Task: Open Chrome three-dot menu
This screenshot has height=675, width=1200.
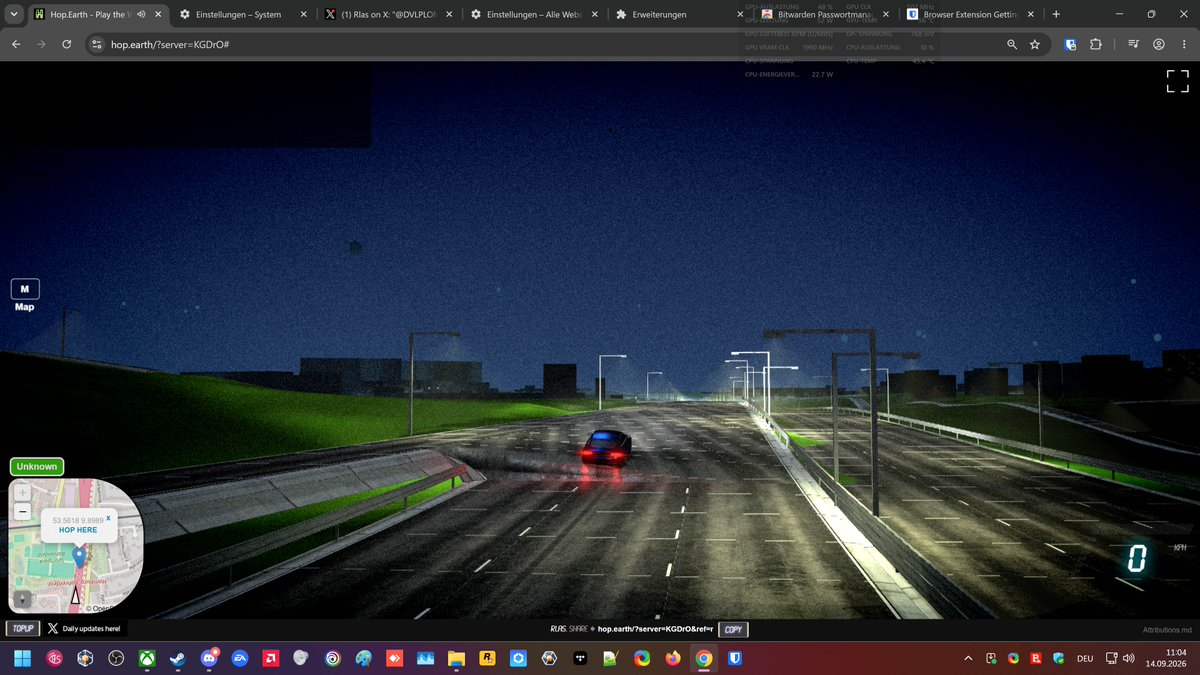Action: 1184,45
